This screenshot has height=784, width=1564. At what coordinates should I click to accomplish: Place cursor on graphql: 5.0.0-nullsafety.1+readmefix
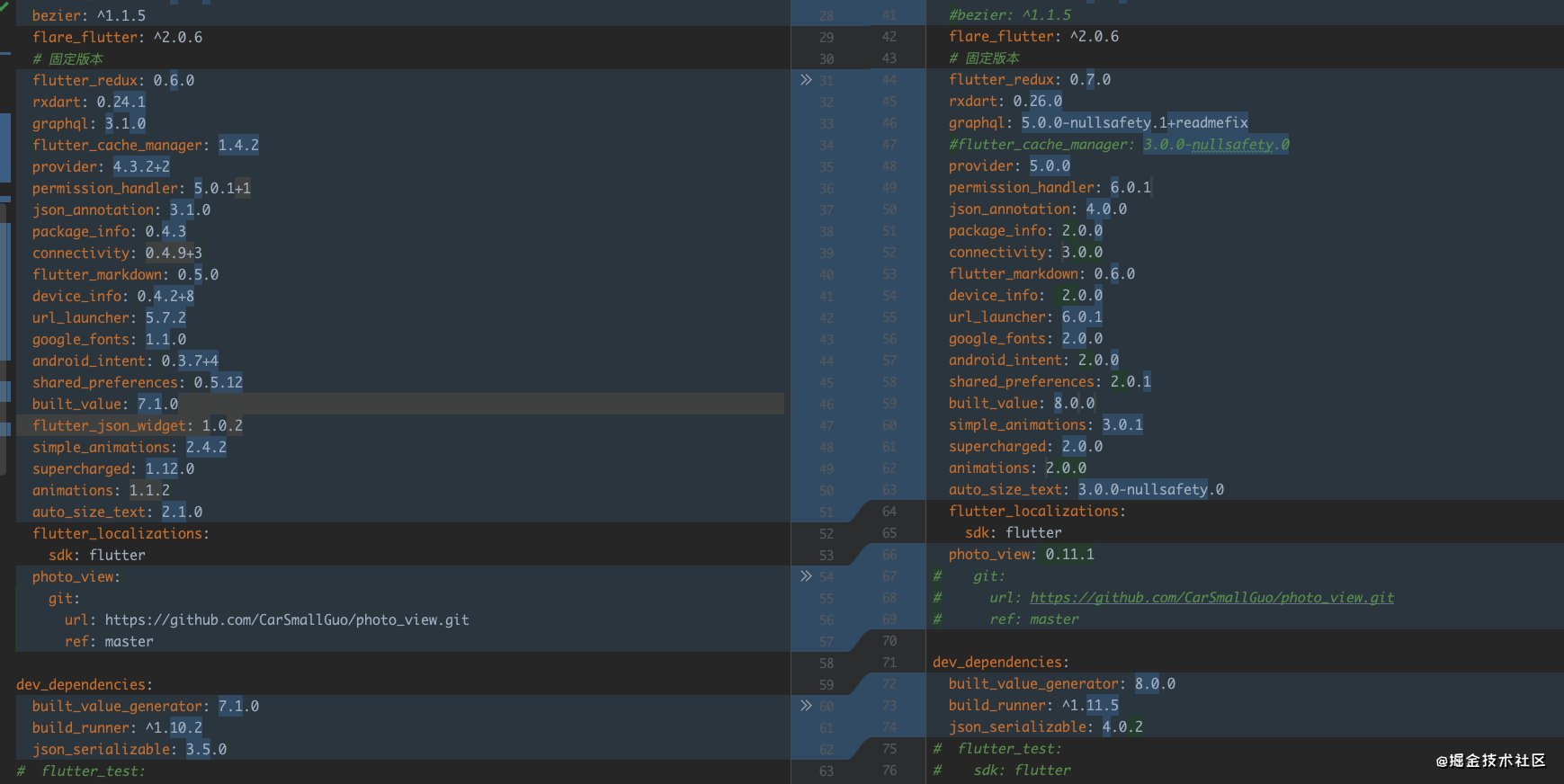tap(1098, 122)
